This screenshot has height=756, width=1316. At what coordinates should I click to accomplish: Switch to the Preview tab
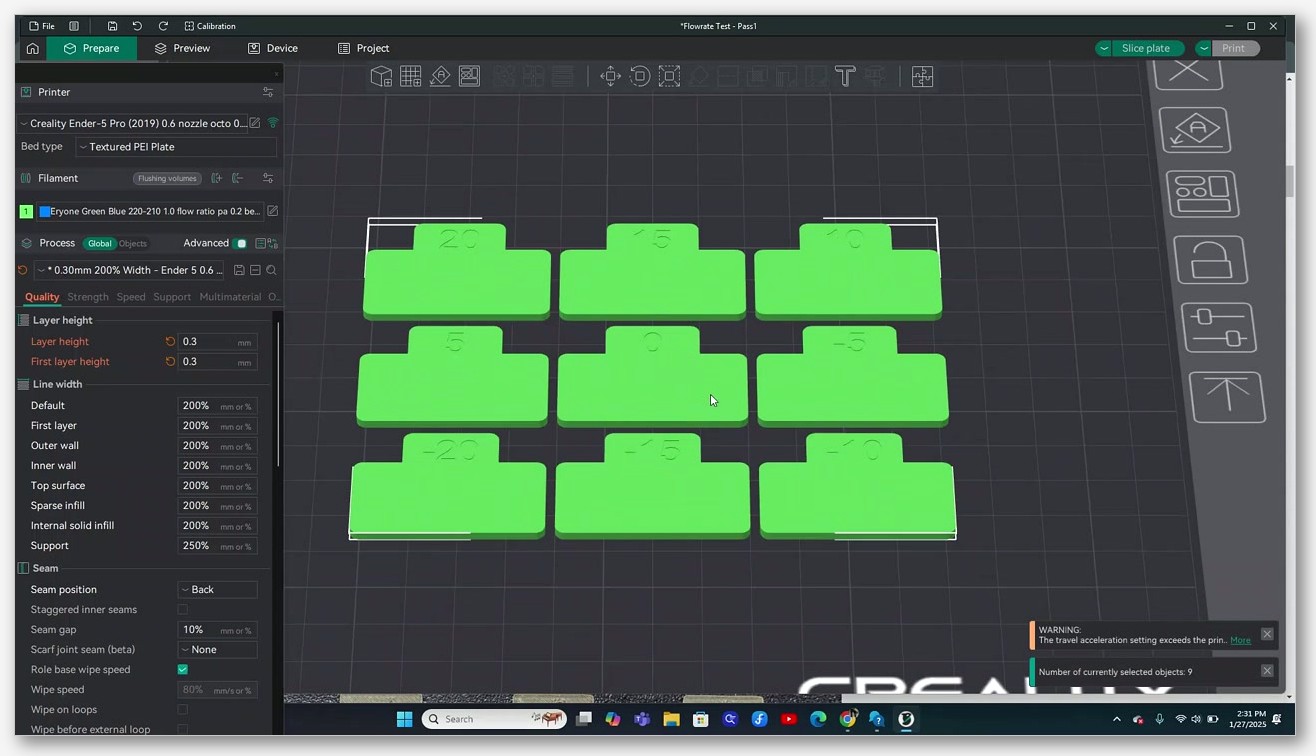point(182,48)
